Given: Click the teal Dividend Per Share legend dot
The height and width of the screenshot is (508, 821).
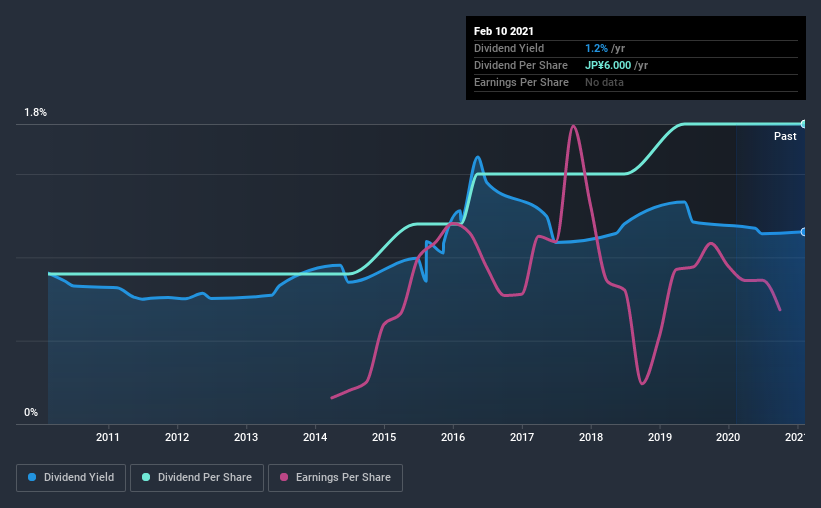Looking at the screenshot, I should pyautogui.click(x=146, y=477).
